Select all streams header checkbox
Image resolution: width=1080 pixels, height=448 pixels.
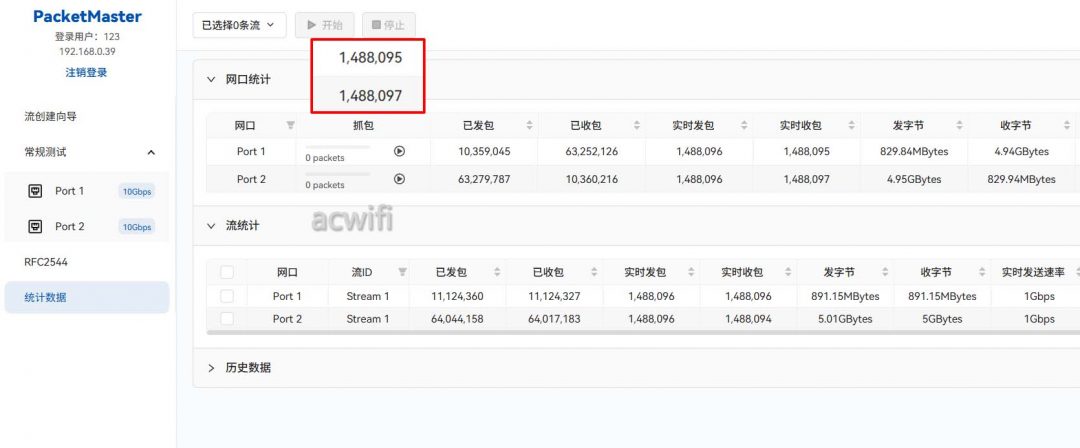tap(227, 272)
